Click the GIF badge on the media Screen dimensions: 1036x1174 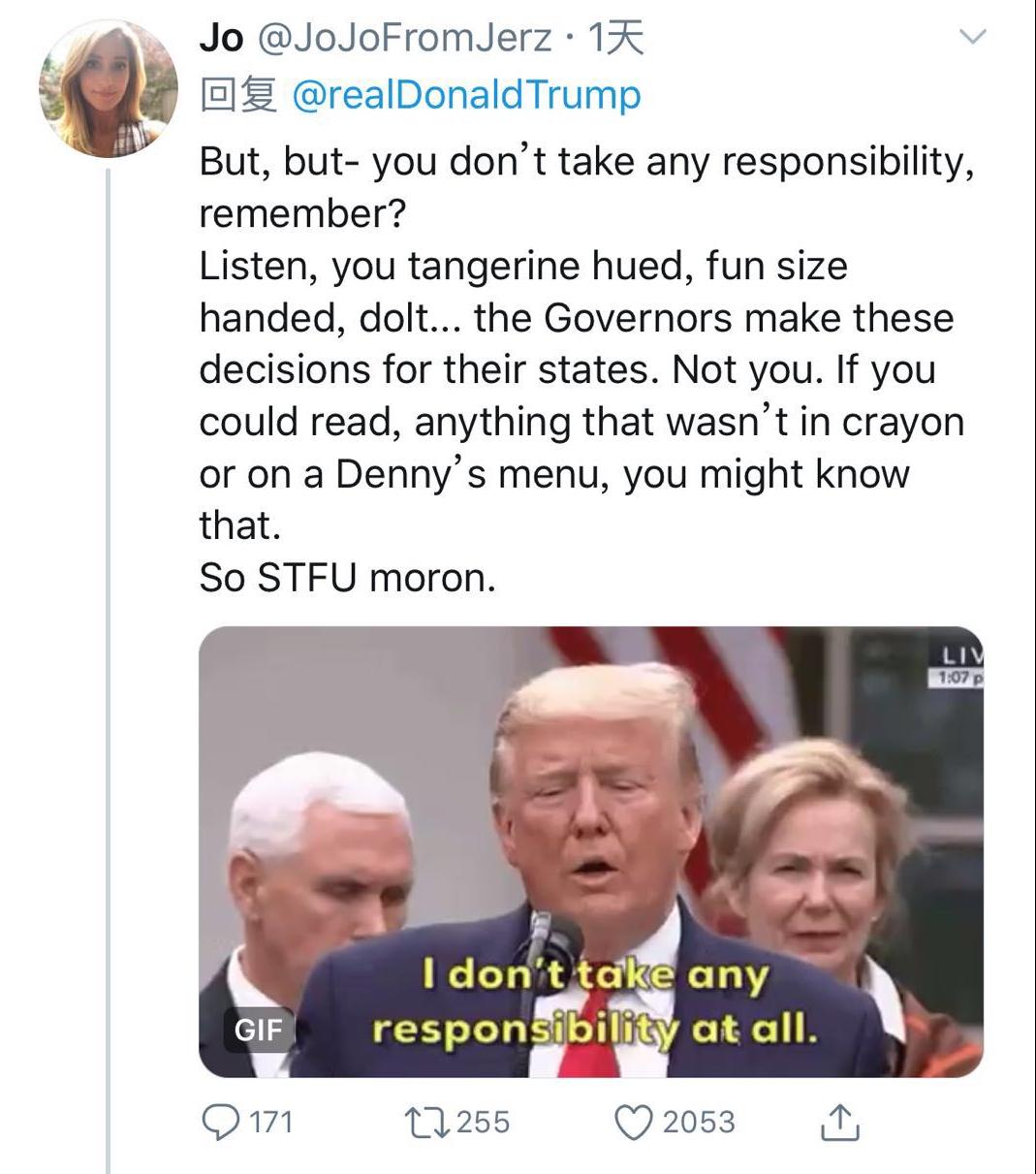(x=258, y=1029)
